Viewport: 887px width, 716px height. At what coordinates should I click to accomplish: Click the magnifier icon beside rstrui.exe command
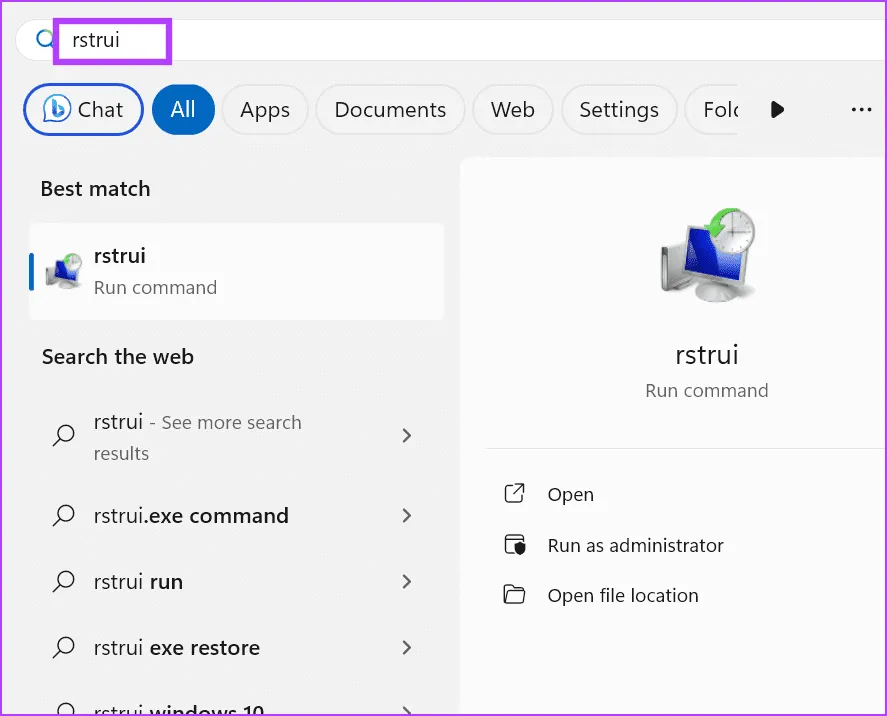64,516
